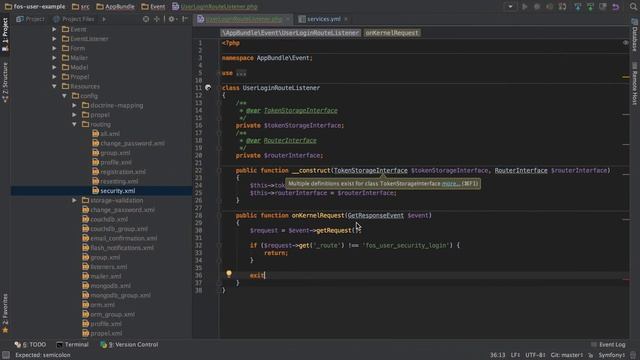Click Symfony2 widget in status bar
Viewport: 640px width, 360px height.
click(x=611, y=355)
